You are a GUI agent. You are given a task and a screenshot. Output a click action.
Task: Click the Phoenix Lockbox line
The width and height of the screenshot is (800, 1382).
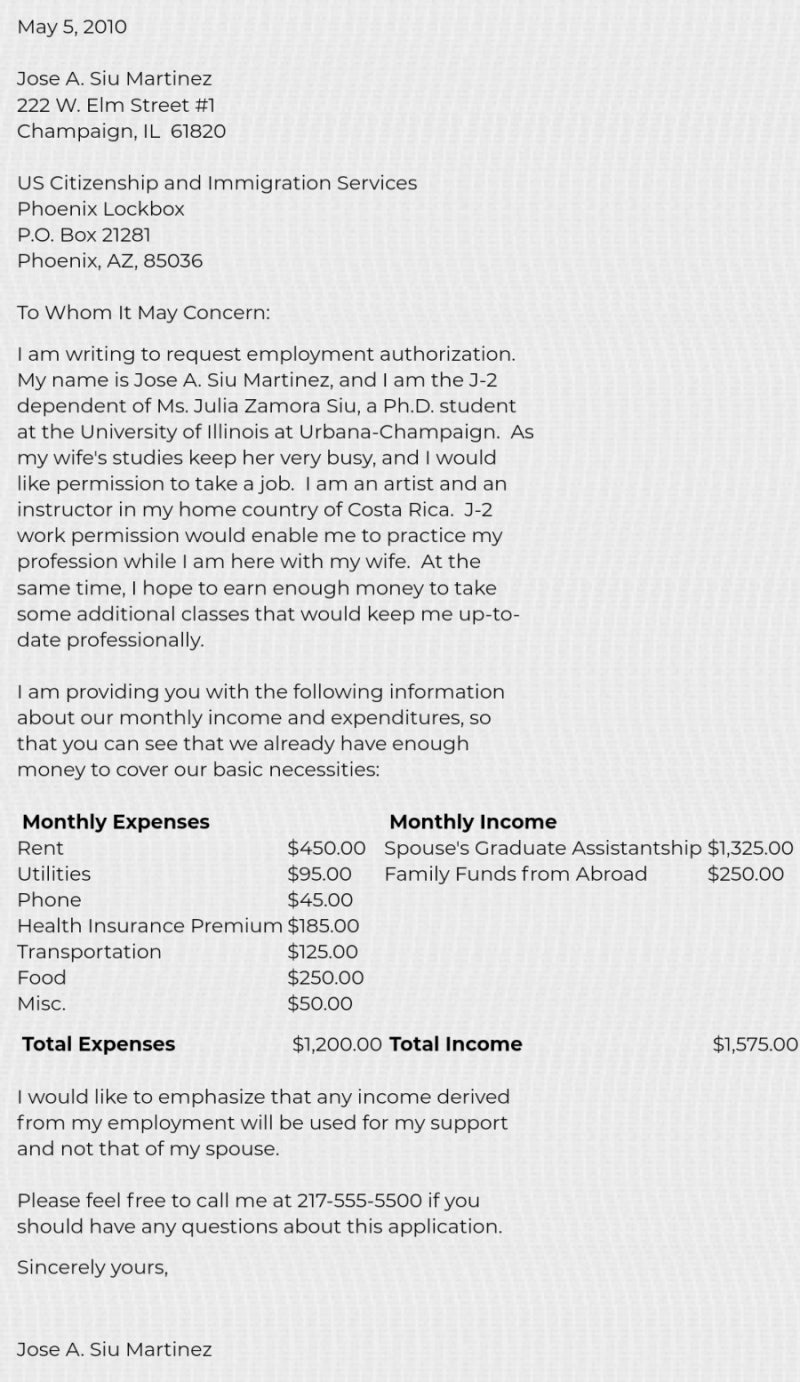(101, 209)
